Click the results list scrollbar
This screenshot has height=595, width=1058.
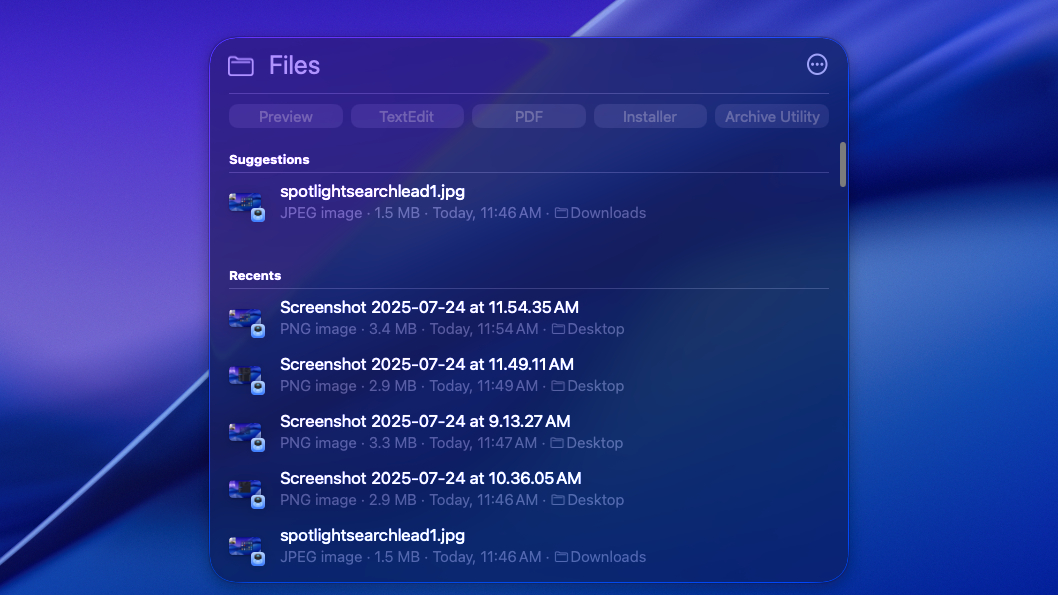click(x=843, y=164)
